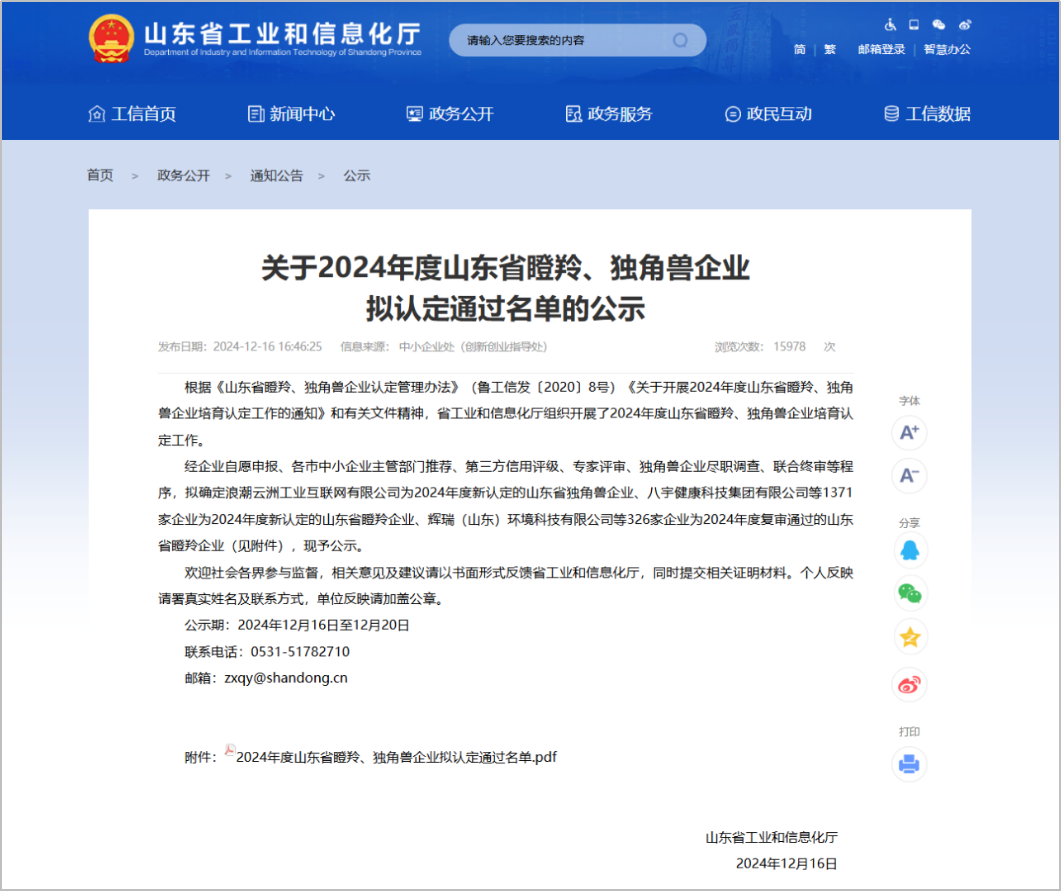Decrease font size with A- button

[x=909, y=476]
